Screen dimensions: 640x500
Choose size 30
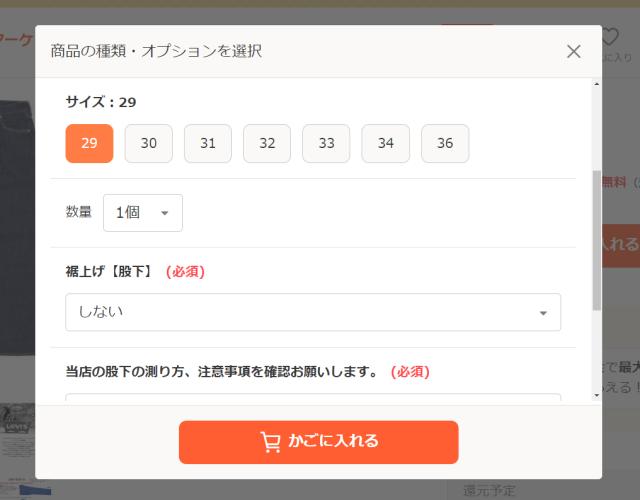pos(148,143)
